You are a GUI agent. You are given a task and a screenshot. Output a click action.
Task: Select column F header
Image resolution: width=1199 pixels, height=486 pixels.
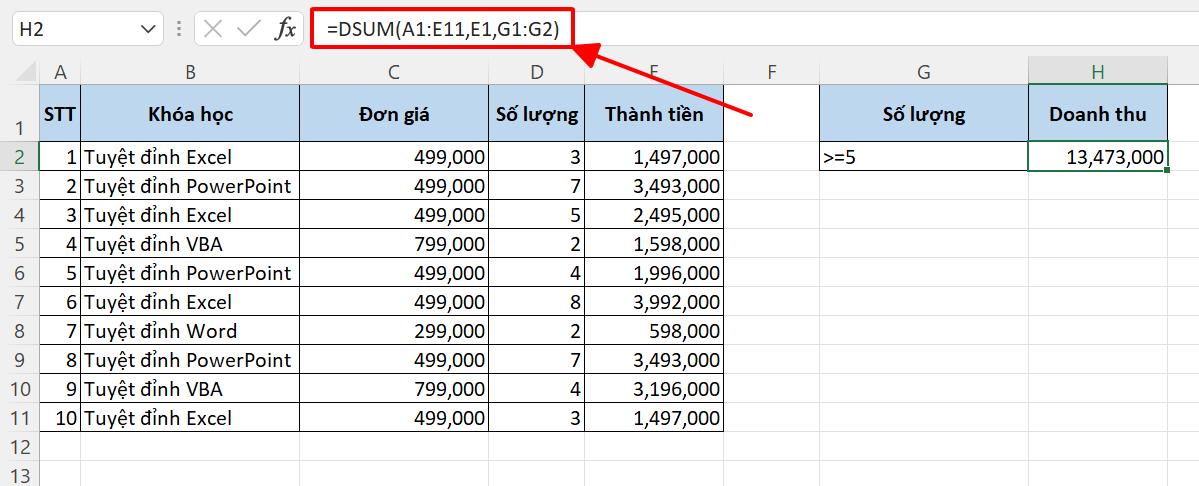coord(772,73)
